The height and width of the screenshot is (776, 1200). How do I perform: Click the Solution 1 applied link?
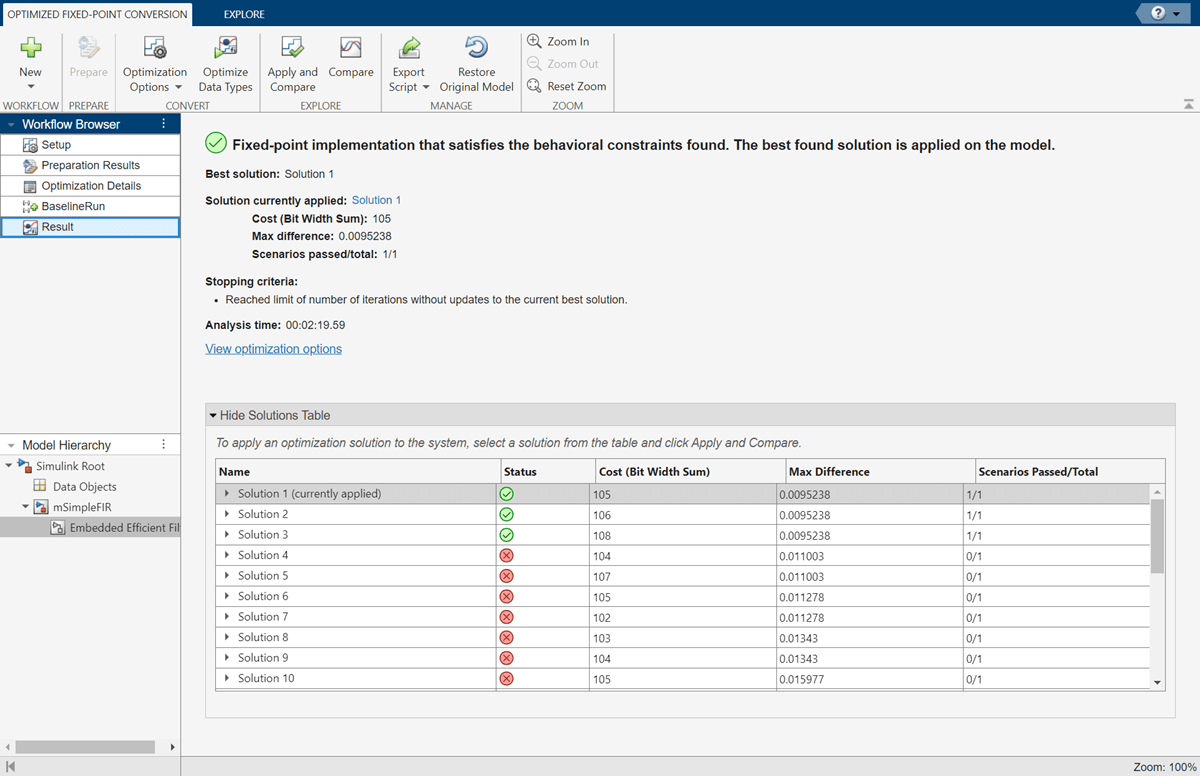click(x=376, y=200)
